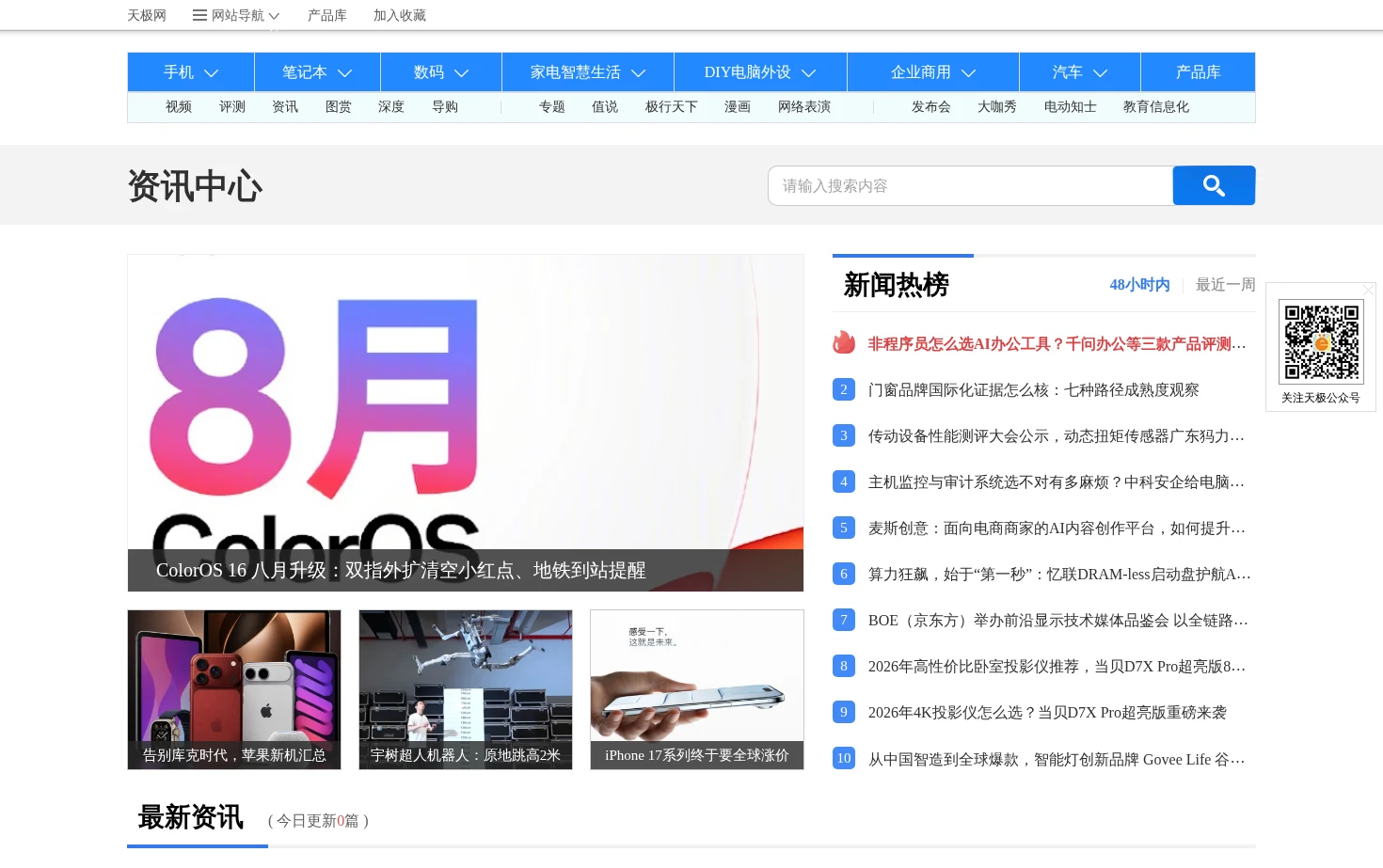Click rank badge number 10
1383x868 pixels.
coord(844,758)
